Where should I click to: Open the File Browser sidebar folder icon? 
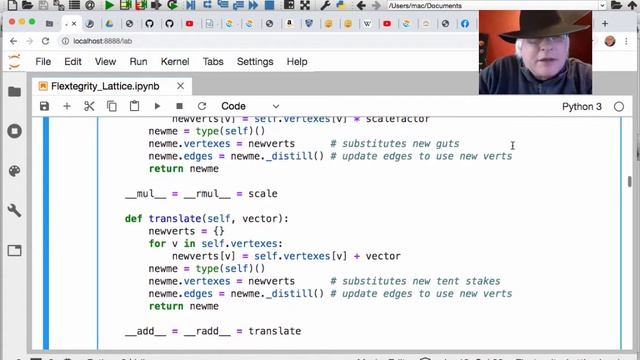(15, 91)
